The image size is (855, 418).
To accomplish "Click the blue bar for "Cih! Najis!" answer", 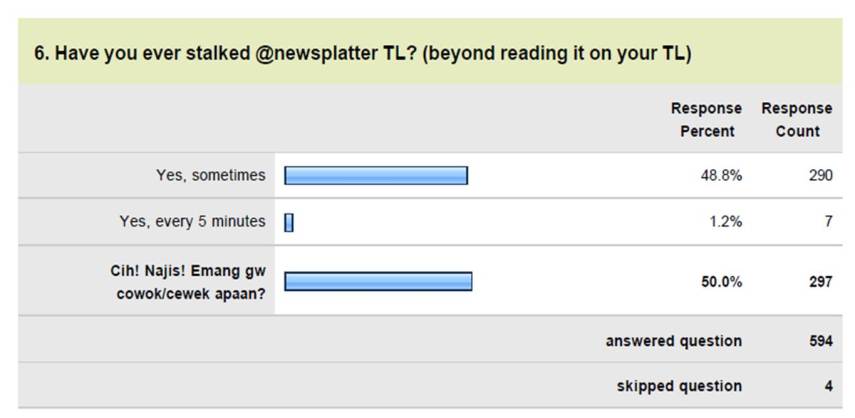I will tap(378, 282).
